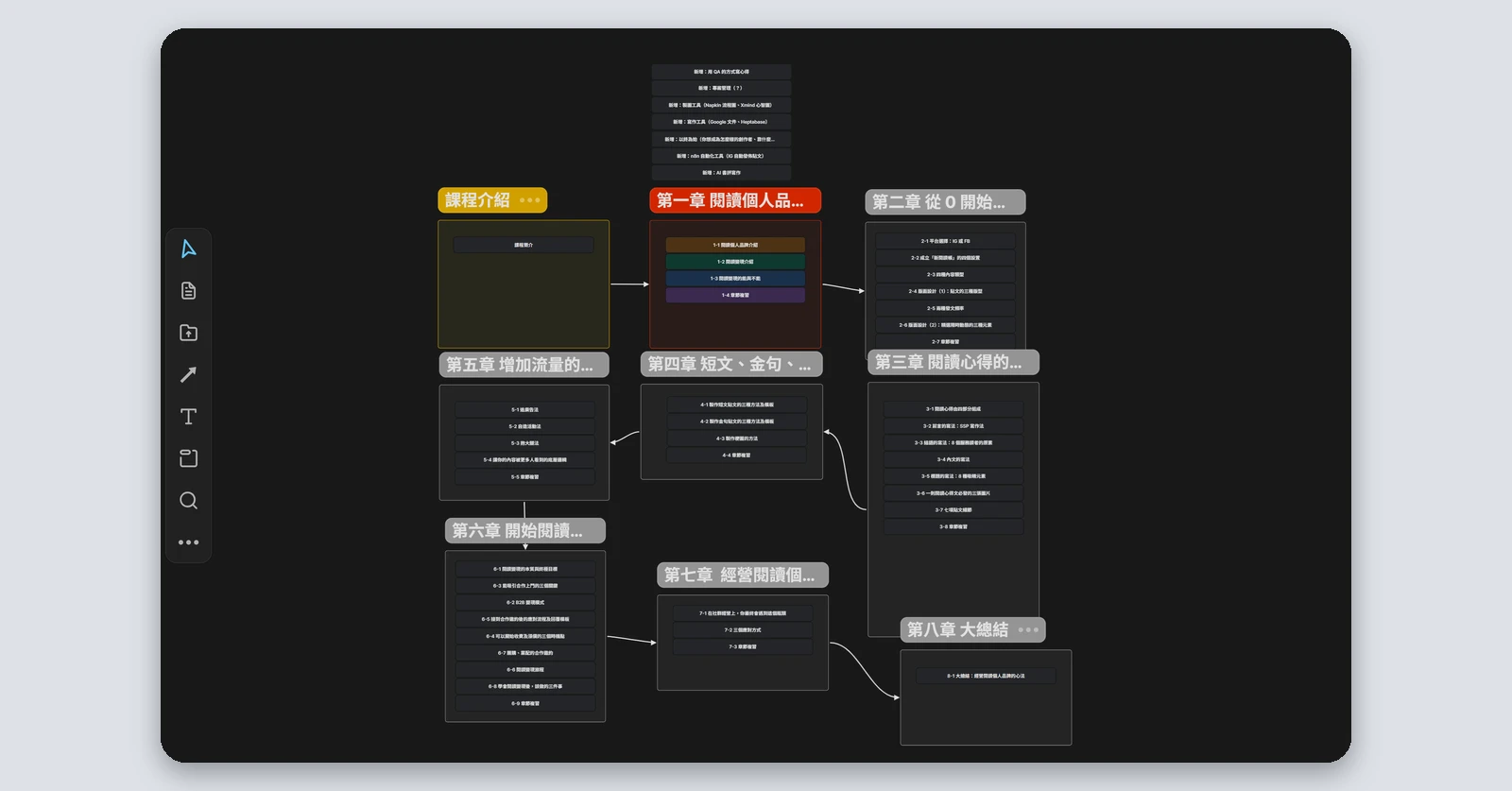Open the orange 1-1 card in chapter one

click(735, 245)
